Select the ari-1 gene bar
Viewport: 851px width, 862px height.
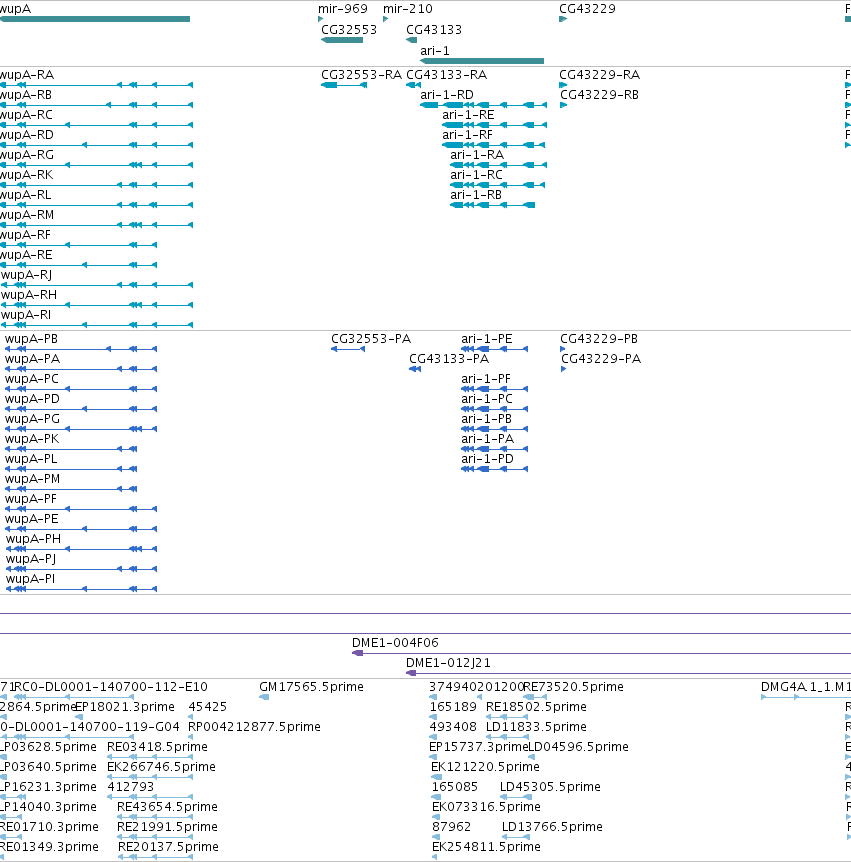pyautogui.click(x=482, y=61)
